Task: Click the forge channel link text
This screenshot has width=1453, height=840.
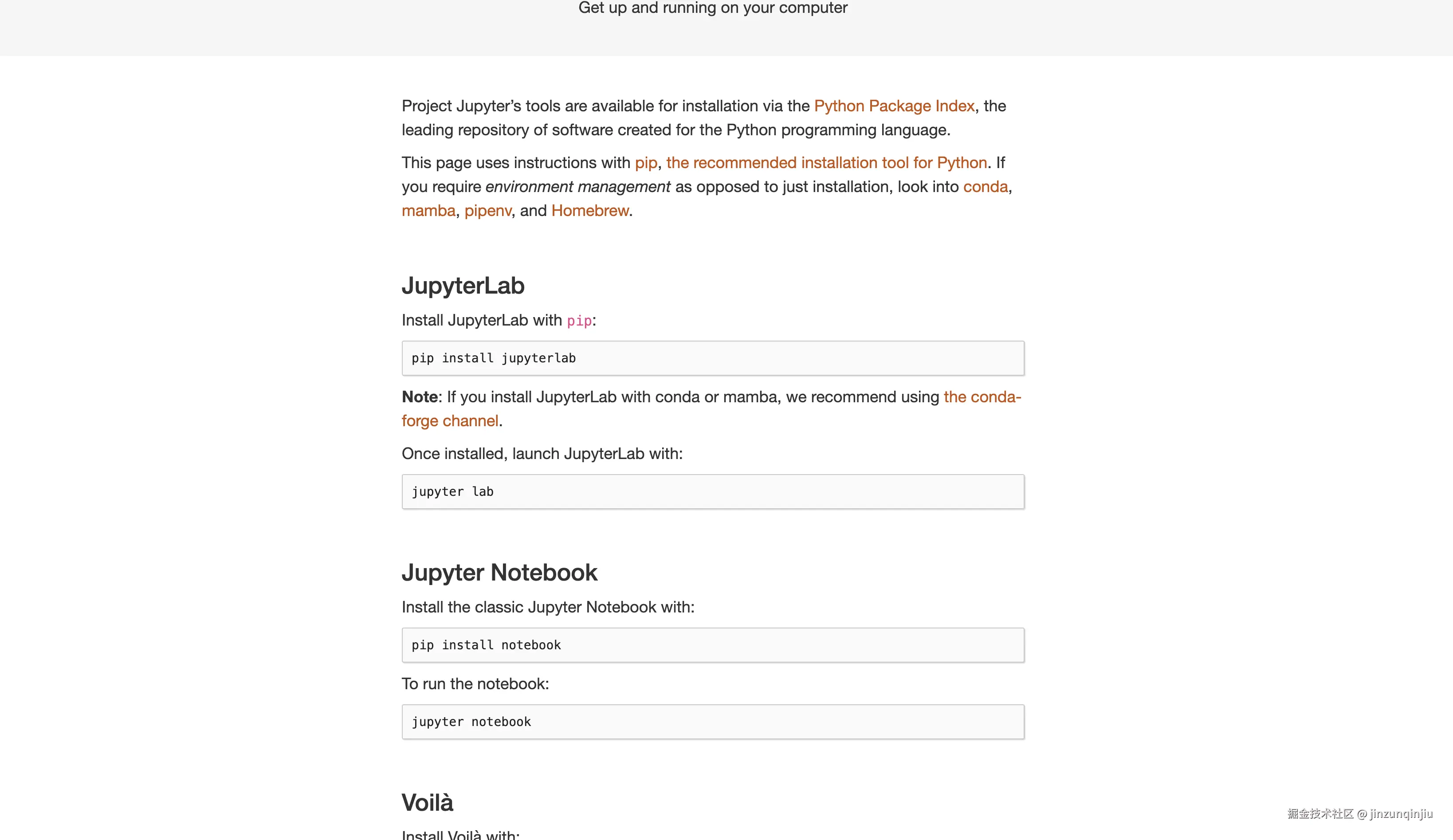Action: (x=450, y=421)
